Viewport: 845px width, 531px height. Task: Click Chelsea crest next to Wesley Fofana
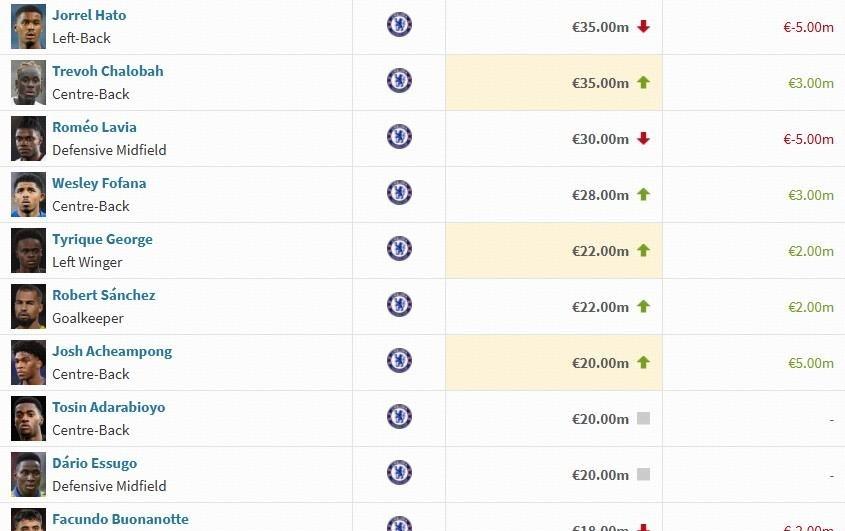399,193
